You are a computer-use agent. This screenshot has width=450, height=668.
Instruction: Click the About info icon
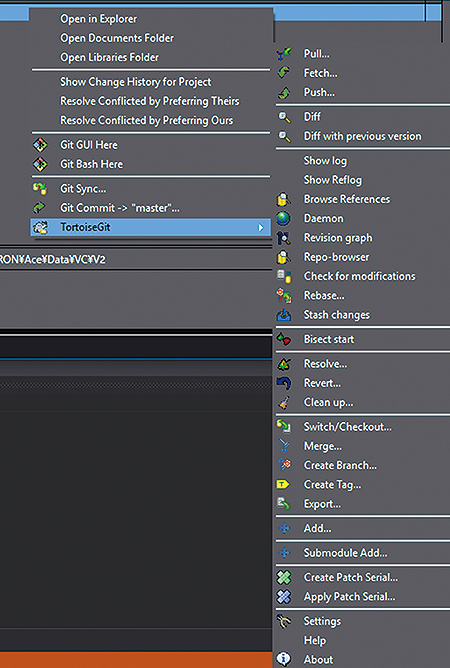tap(284, 659)
